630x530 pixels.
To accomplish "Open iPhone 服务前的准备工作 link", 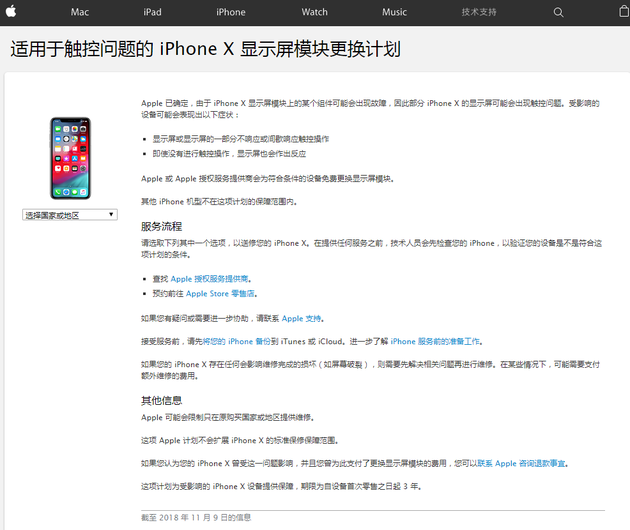I will (x=435, y=342).
